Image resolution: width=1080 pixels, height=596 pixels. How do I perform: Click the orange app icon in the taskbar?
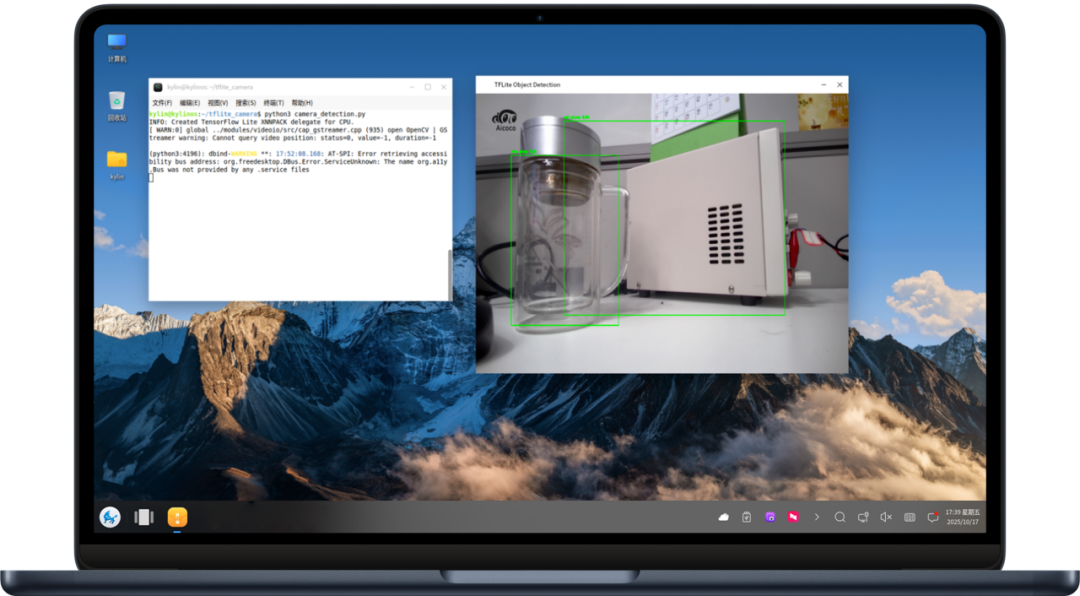(x=177, y=517)
